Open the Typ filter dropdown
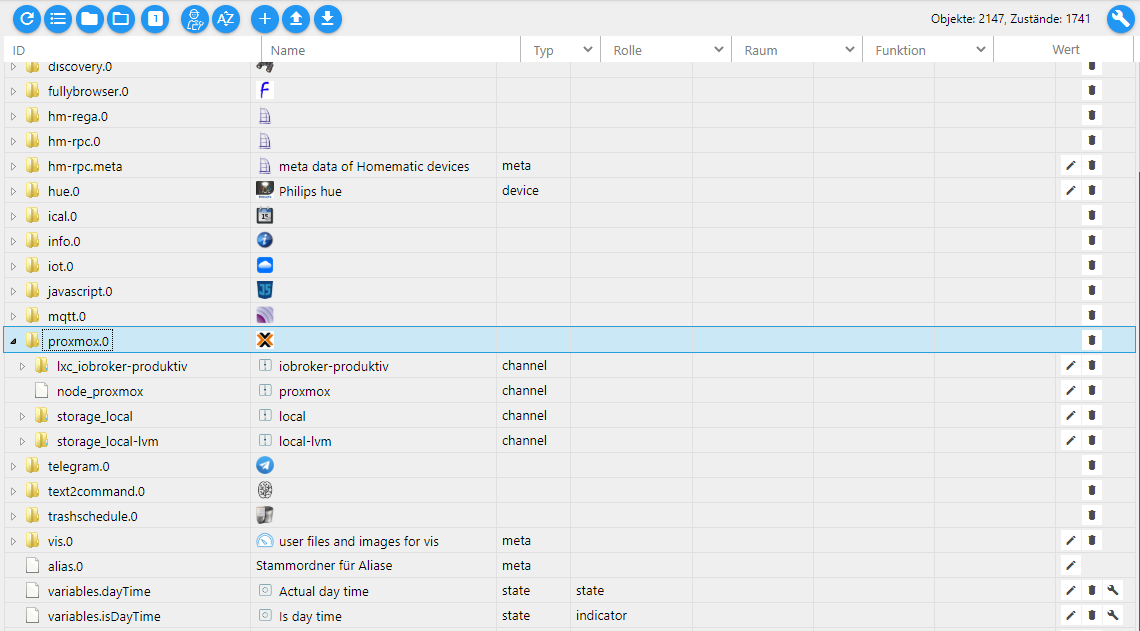The height and width of the screenshot is (631, 1140). (587, 50)
